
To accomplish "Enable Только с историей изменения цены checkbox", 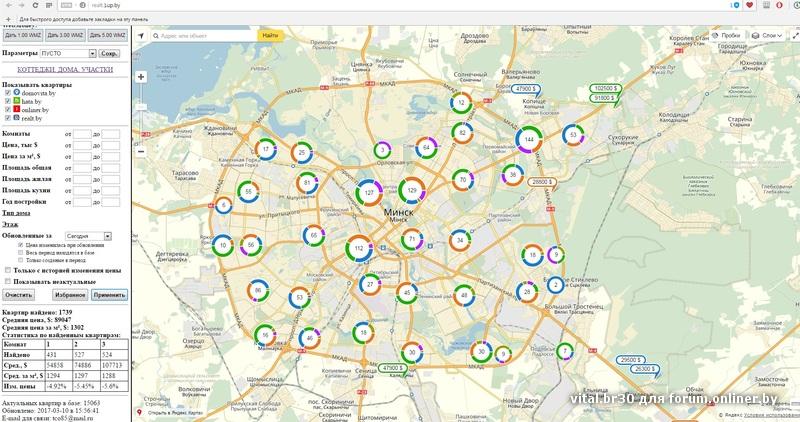I will coord(8,270).
